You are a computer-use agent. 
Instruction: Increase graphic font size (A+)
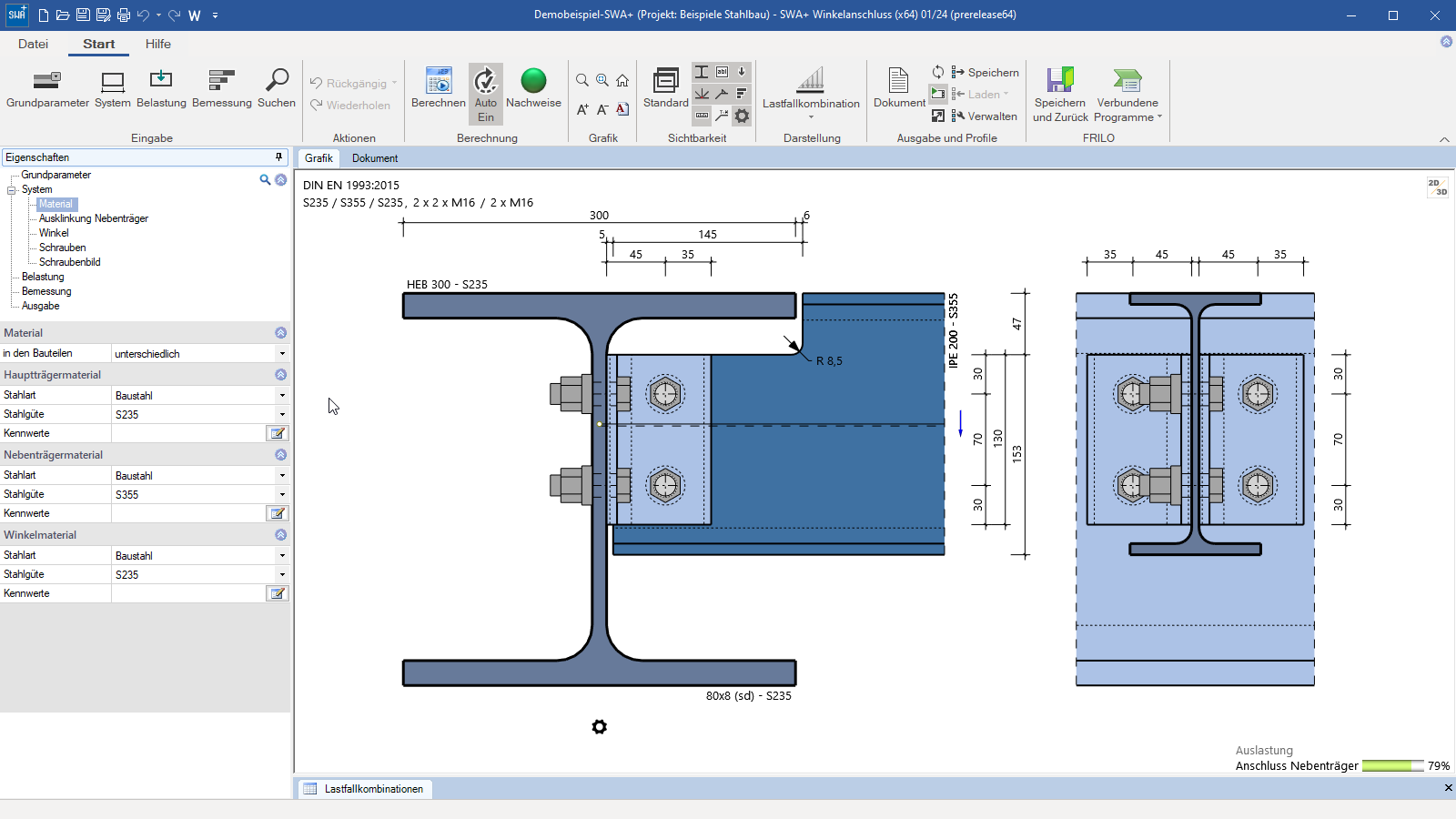pyautogui.click(x=582, y=109)
